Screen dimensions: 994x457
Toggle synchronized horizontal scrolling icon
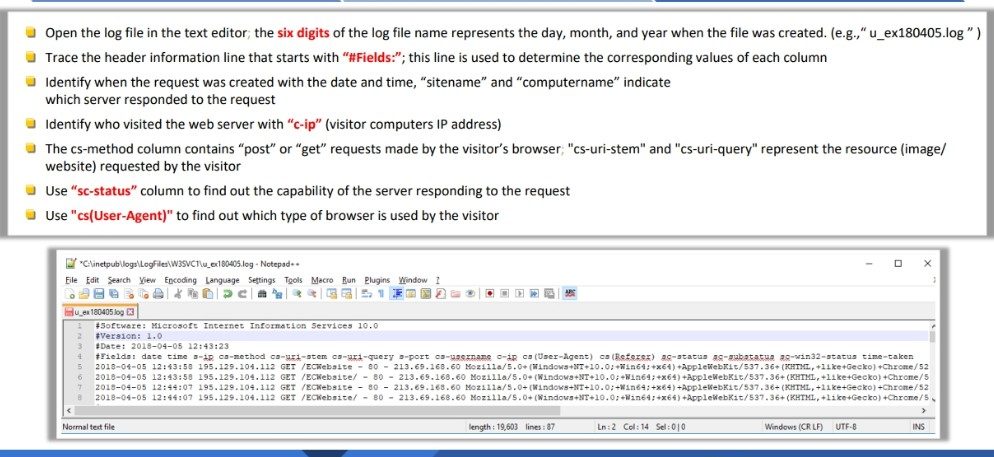tap(347, 293)
